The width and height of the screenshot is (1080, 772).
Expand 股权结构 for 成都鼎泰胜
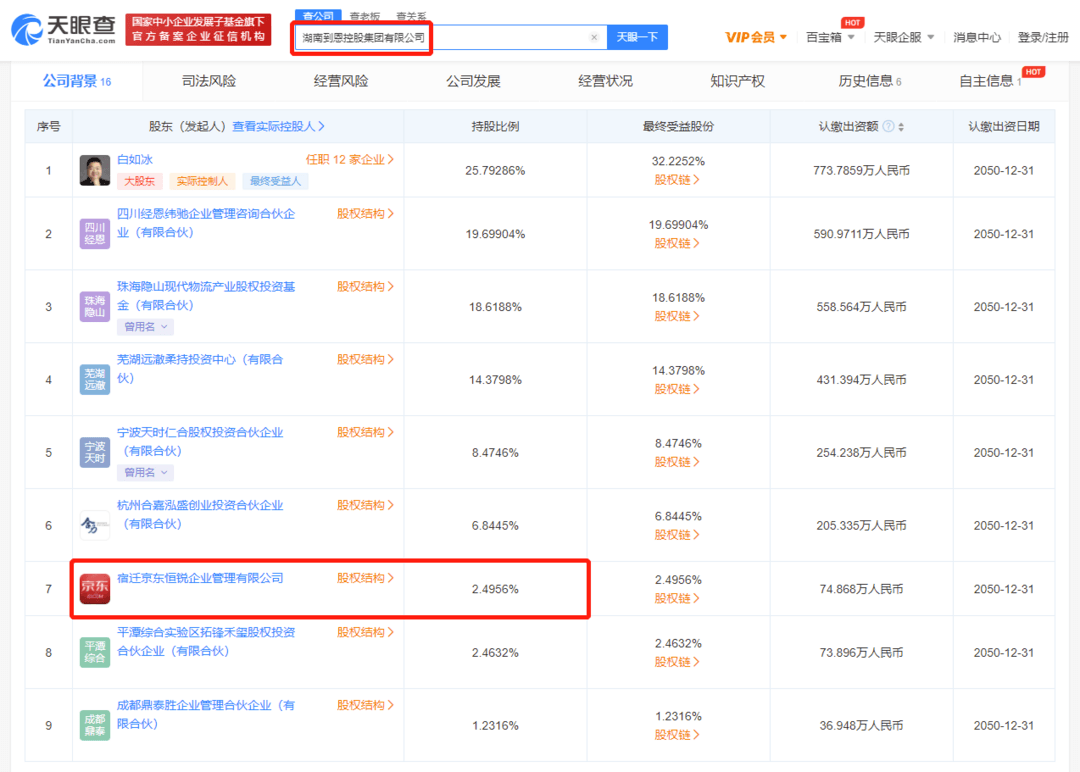coord(365,705)
